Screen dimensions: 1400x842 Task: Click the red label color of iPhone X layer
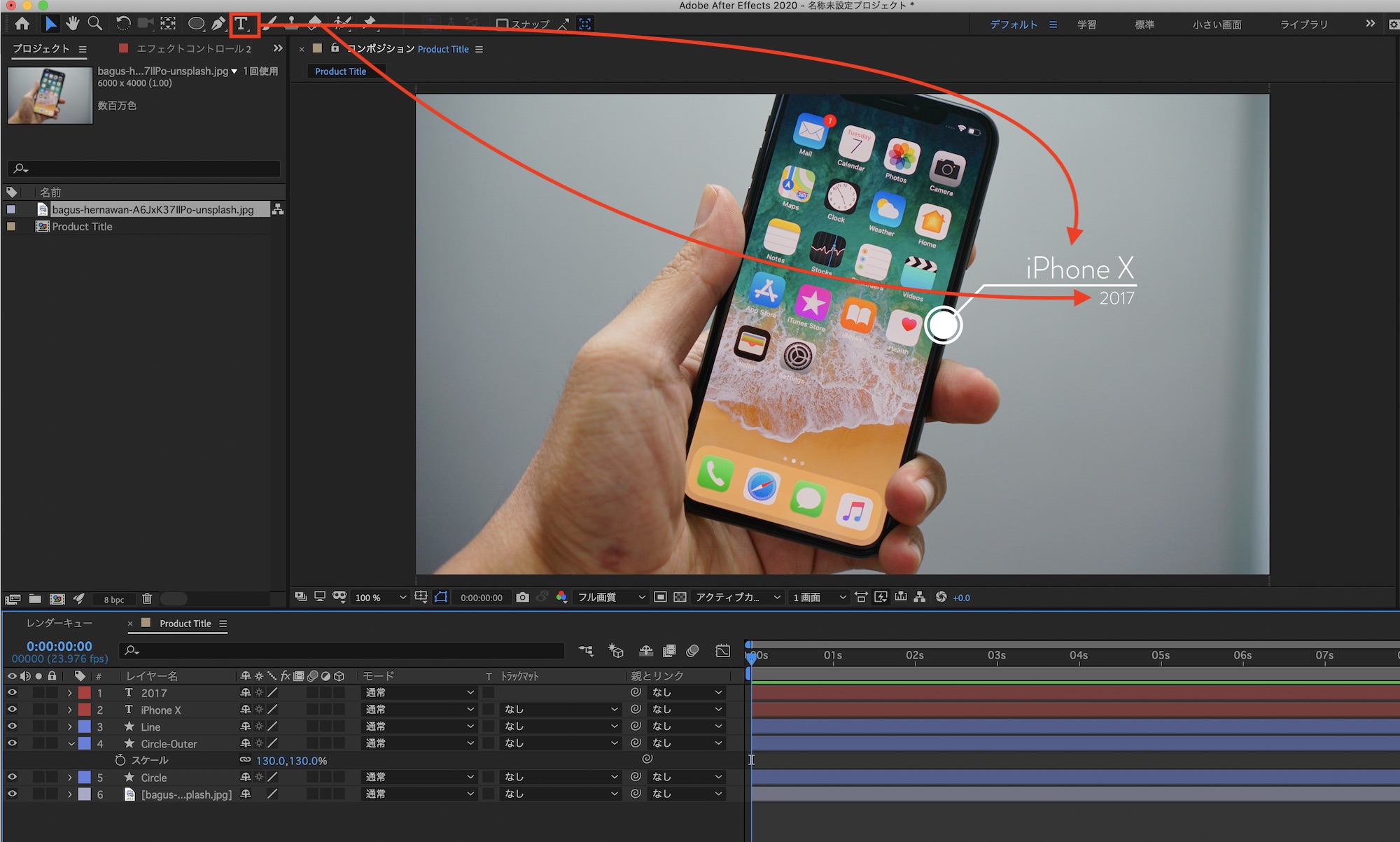point(84,710)
